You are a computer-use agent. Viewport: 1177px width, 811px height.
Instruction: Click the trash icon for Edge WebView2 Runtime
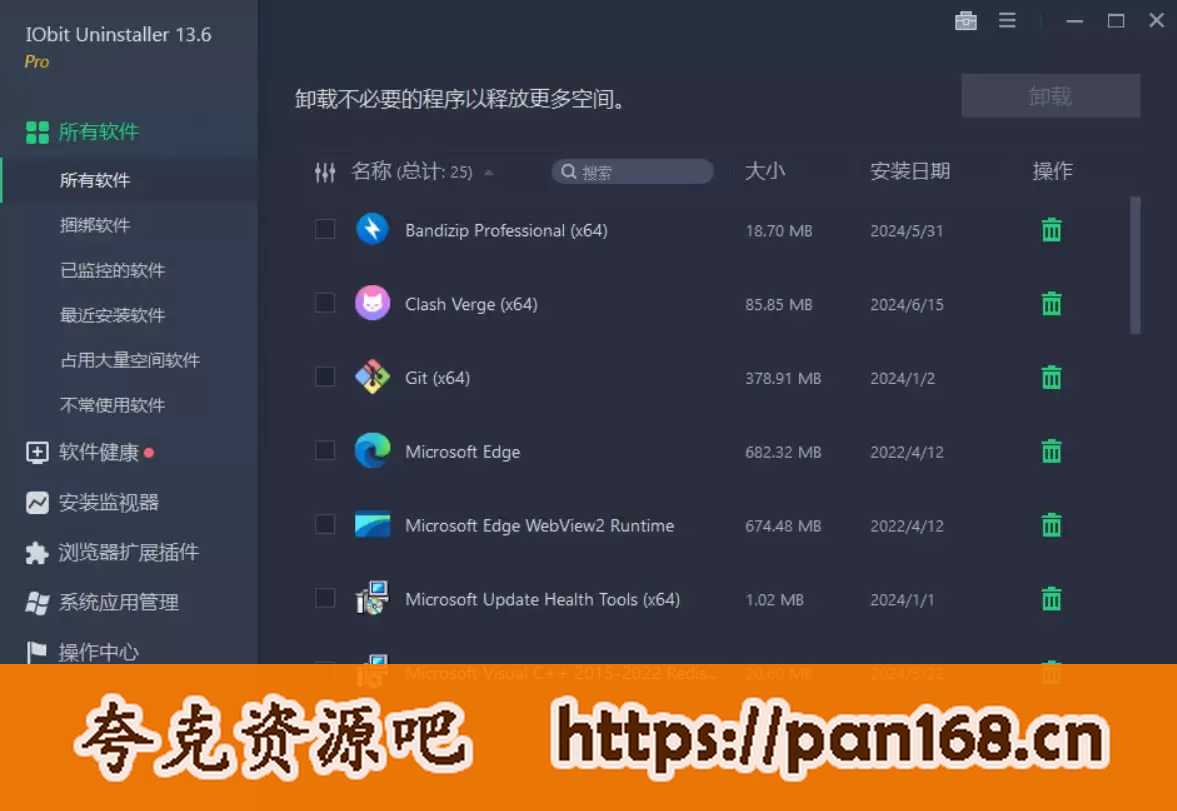(1051, 525)
